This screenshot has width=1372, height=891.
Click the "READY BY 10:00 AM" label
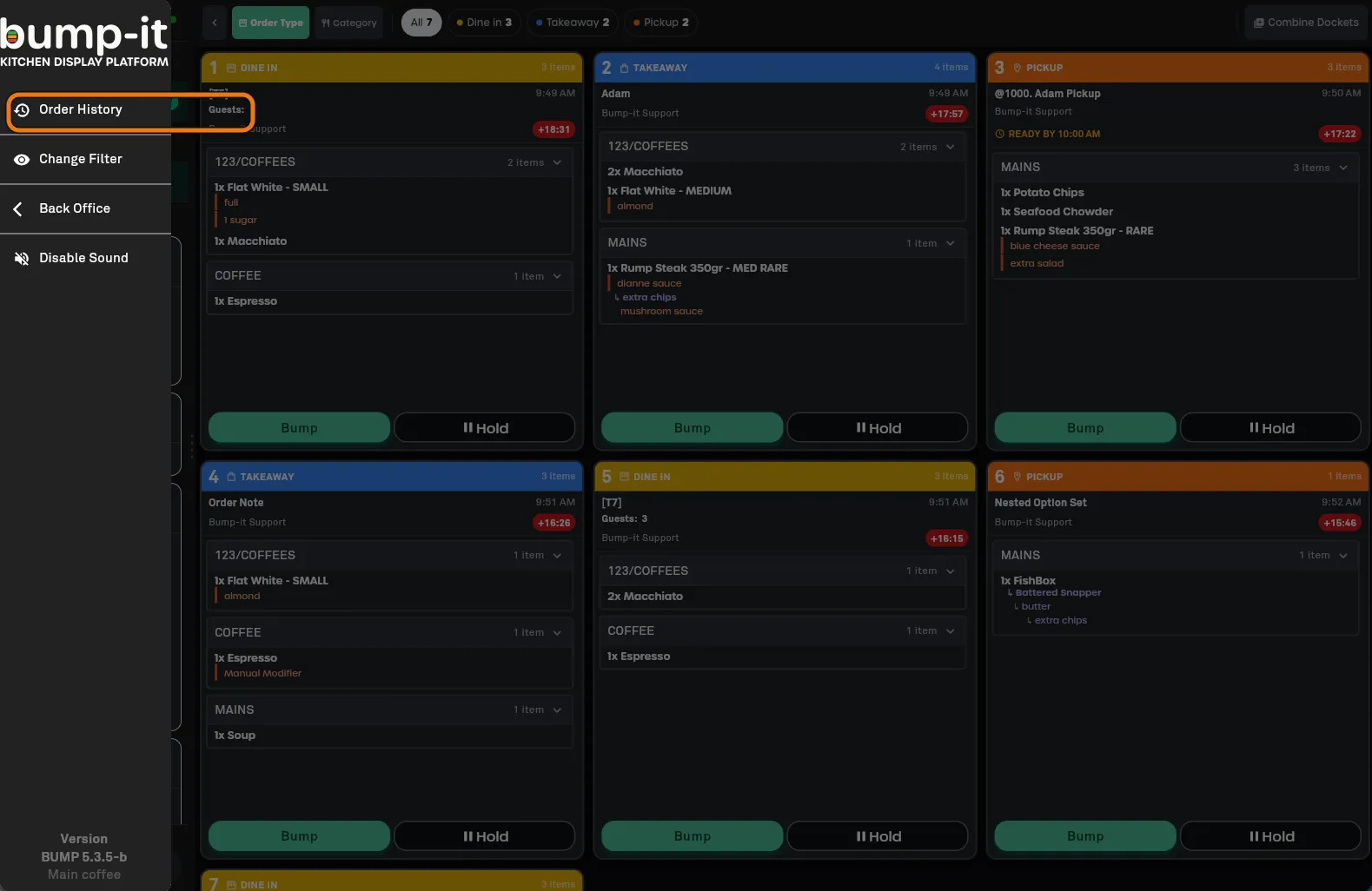tap(1054, 135)
